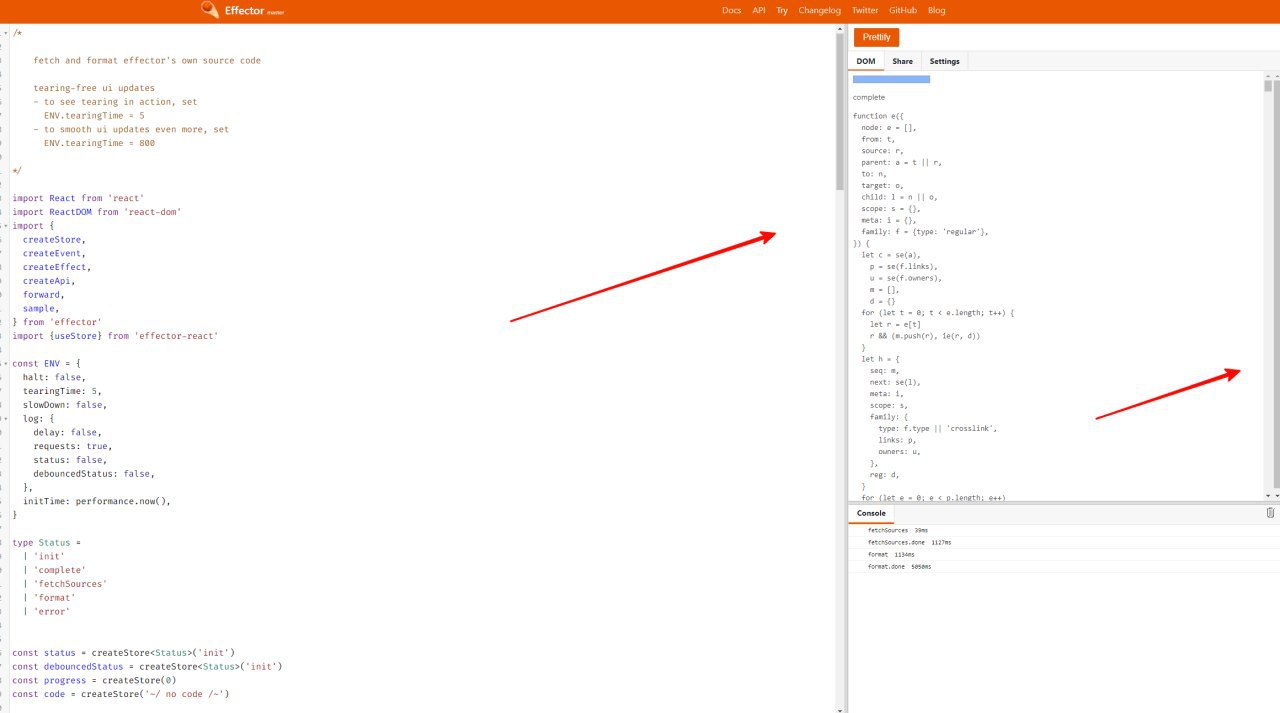Click "family: f = {type: 'regular'}," line
1280x713 pixels.
tap(925, 232)
